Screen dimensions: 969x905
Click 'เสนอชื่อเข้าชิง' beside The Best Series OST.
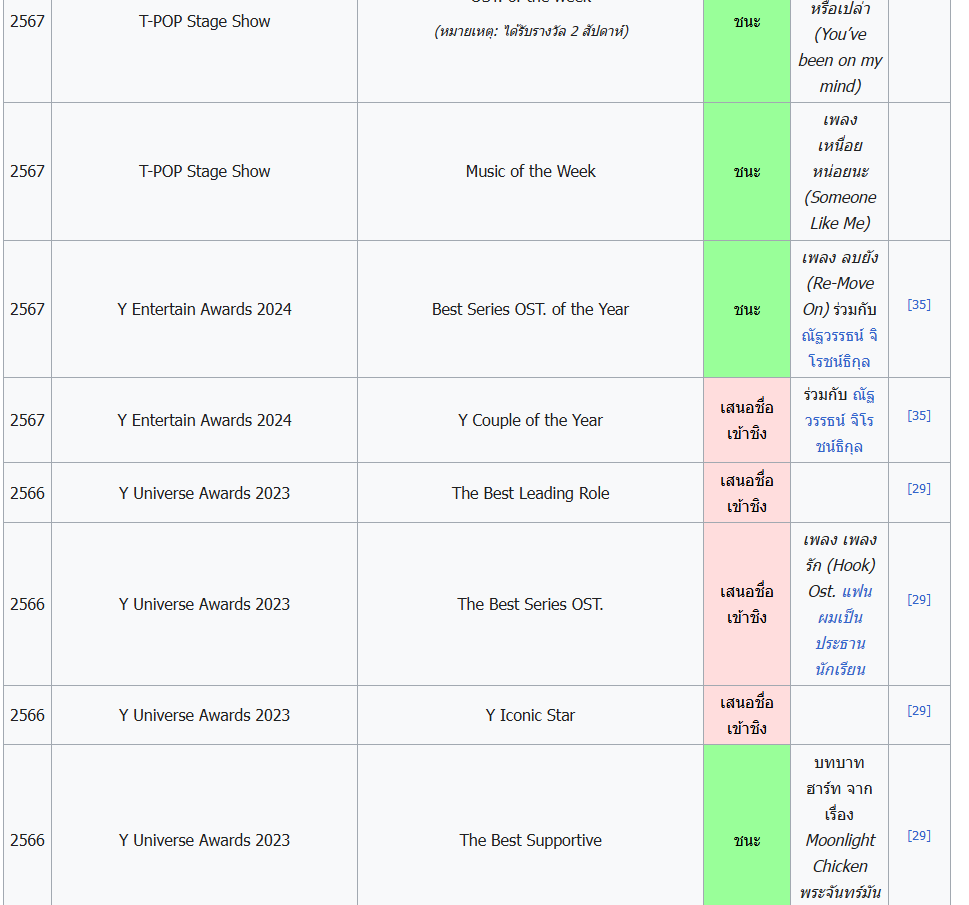[x=747, y=604]
